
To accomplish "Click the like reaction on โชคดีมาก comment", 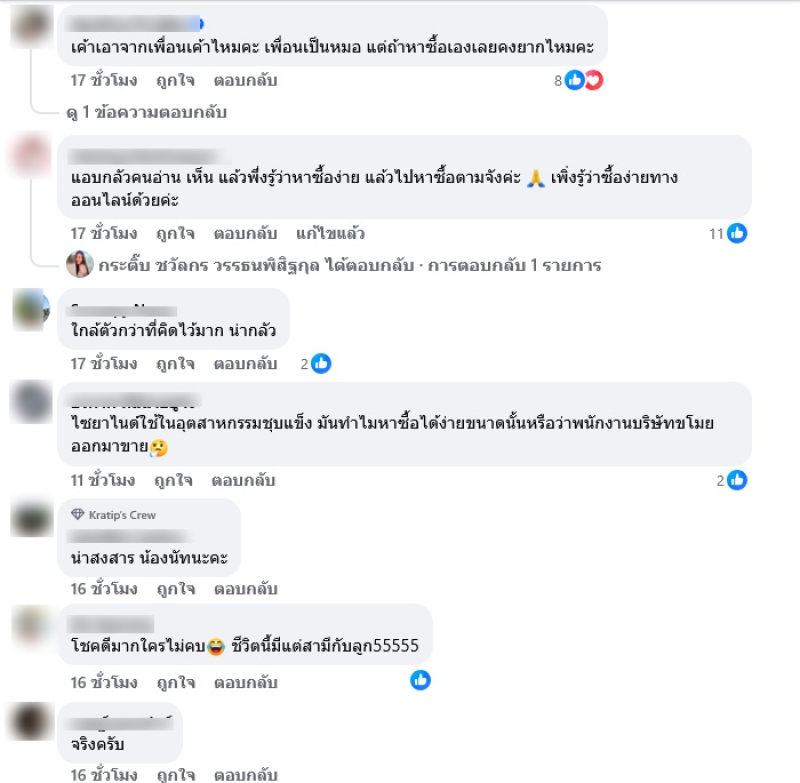I will (x=420, y=680).
